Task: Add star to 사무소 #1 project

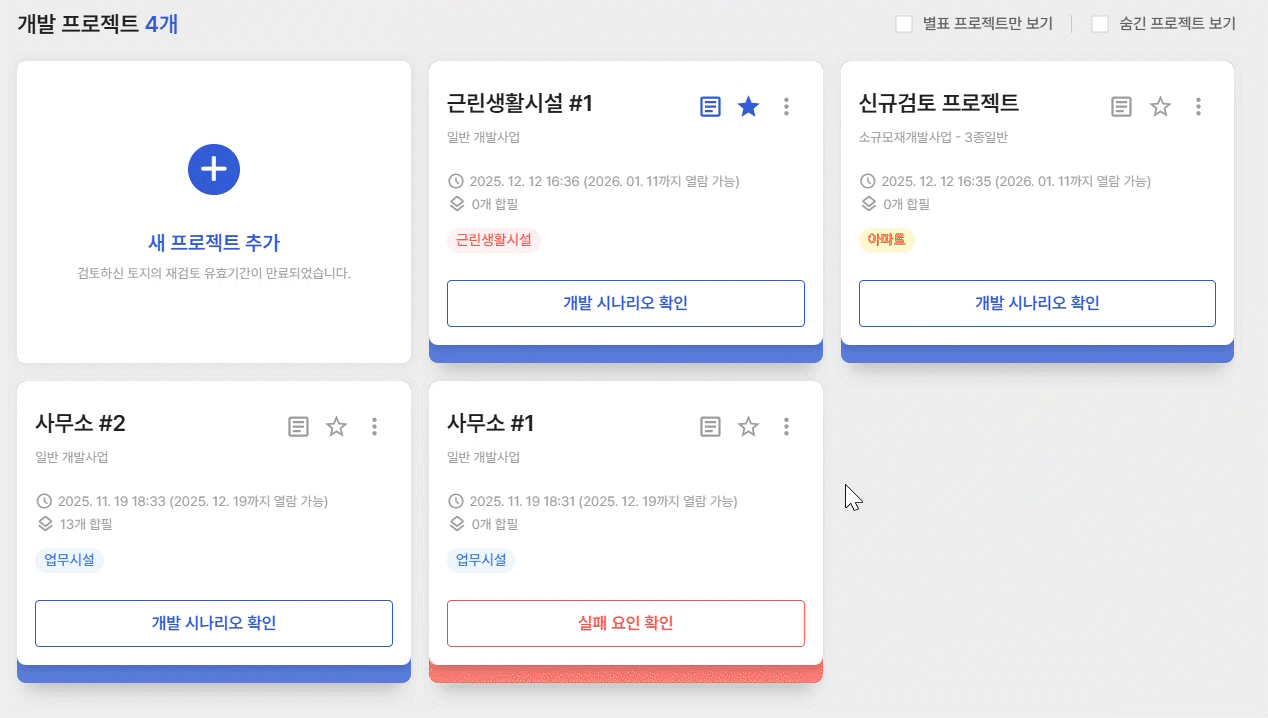Action: point(748,427)
